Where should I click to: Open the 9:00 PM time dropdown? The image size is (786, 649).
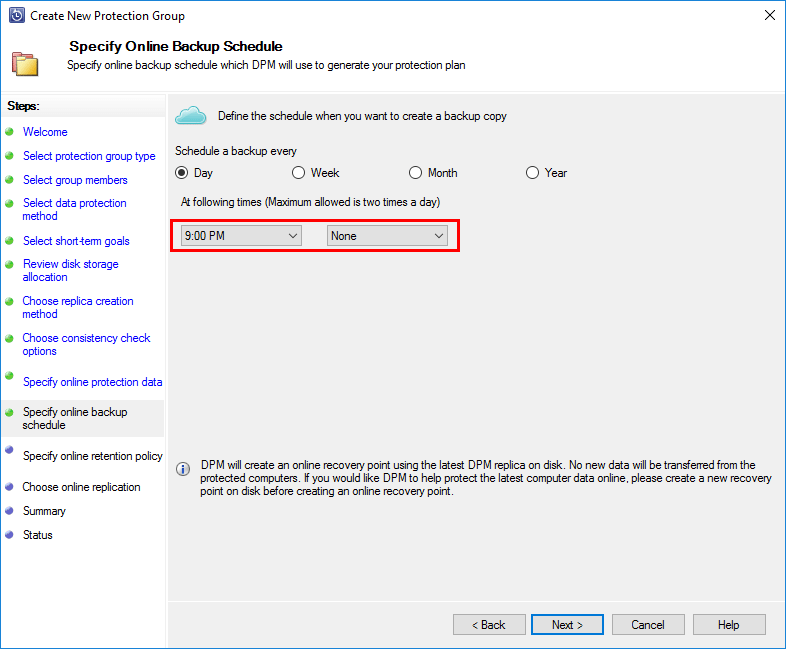(x=241, y=236)
